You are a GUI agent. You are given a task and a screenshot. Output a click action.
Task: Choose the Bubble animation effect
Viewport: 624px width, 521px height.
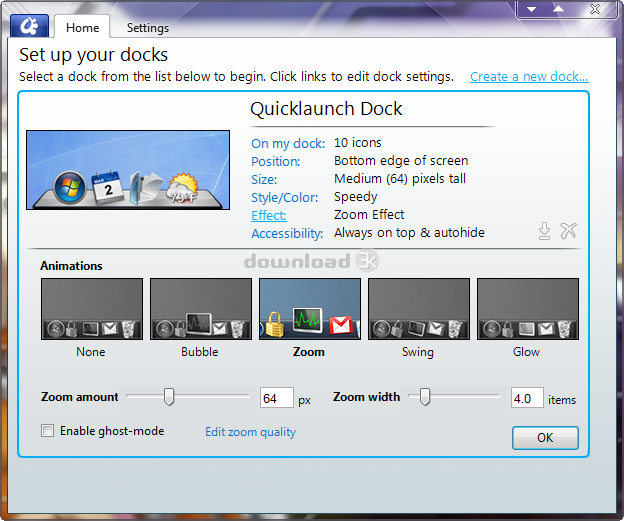[x=200, y=309]
